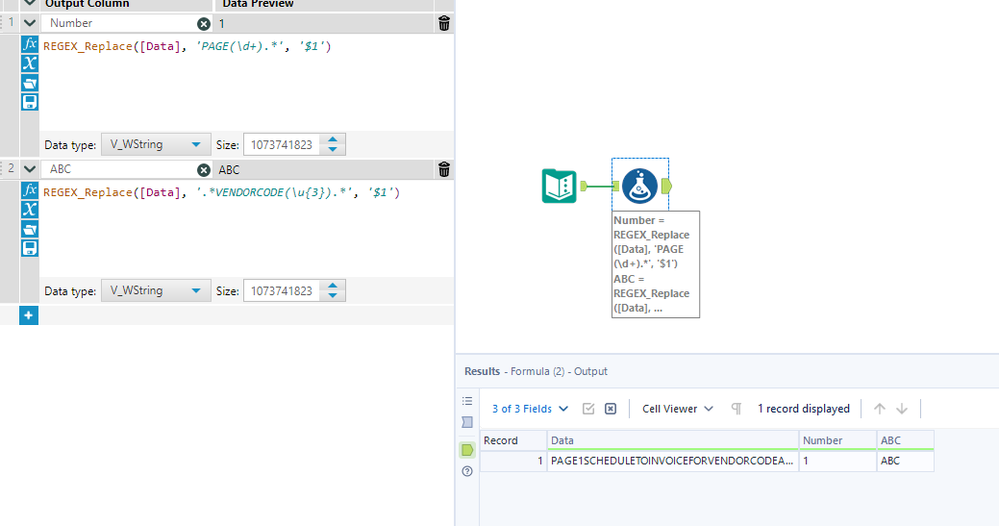Open functions (fx) list for Number expression
The image size is (999, 526).
click(x=30, y=44)
